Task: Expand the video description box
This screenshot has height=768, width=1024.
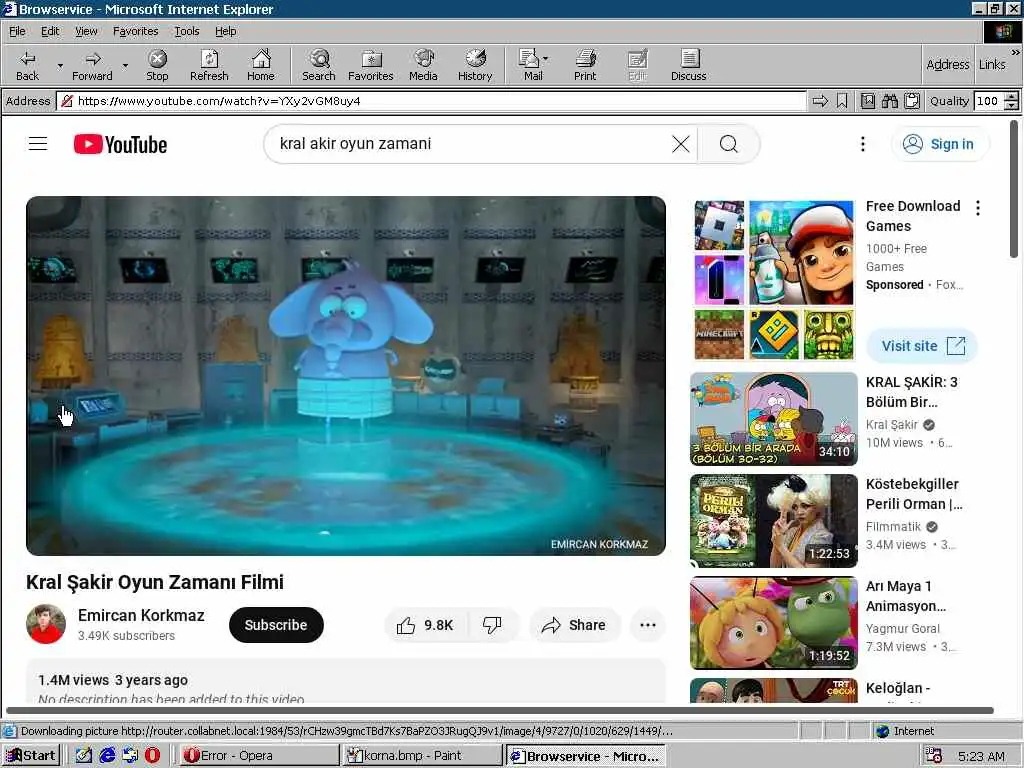Action: [345, 681]
